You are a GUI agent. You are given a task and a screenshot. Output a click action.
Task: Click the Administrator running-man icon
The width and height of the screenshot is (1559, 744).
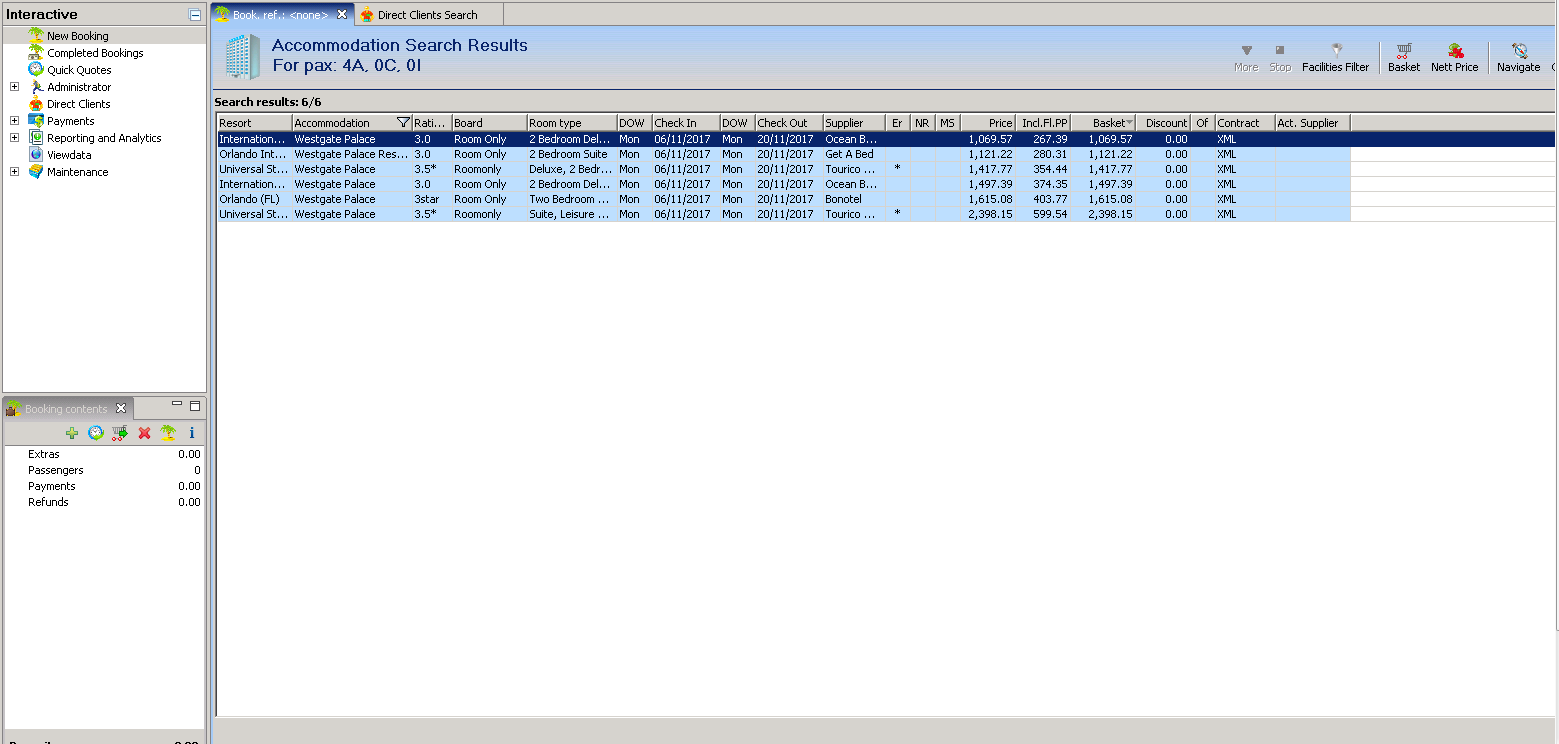[x=36, y=87]
